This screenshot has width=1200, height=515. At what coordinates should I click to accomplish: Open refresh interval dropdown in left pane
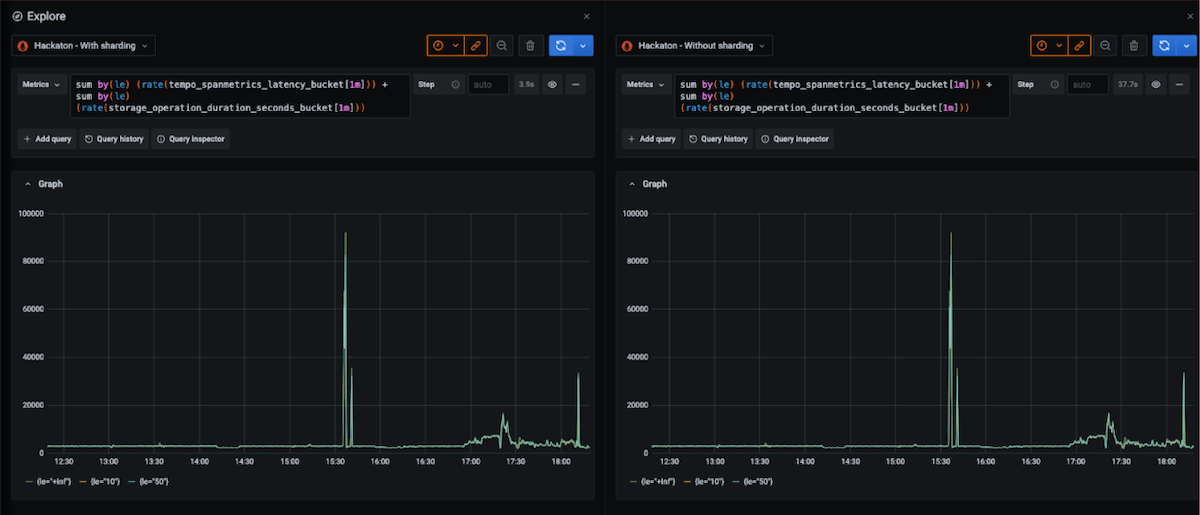(582, 46)
